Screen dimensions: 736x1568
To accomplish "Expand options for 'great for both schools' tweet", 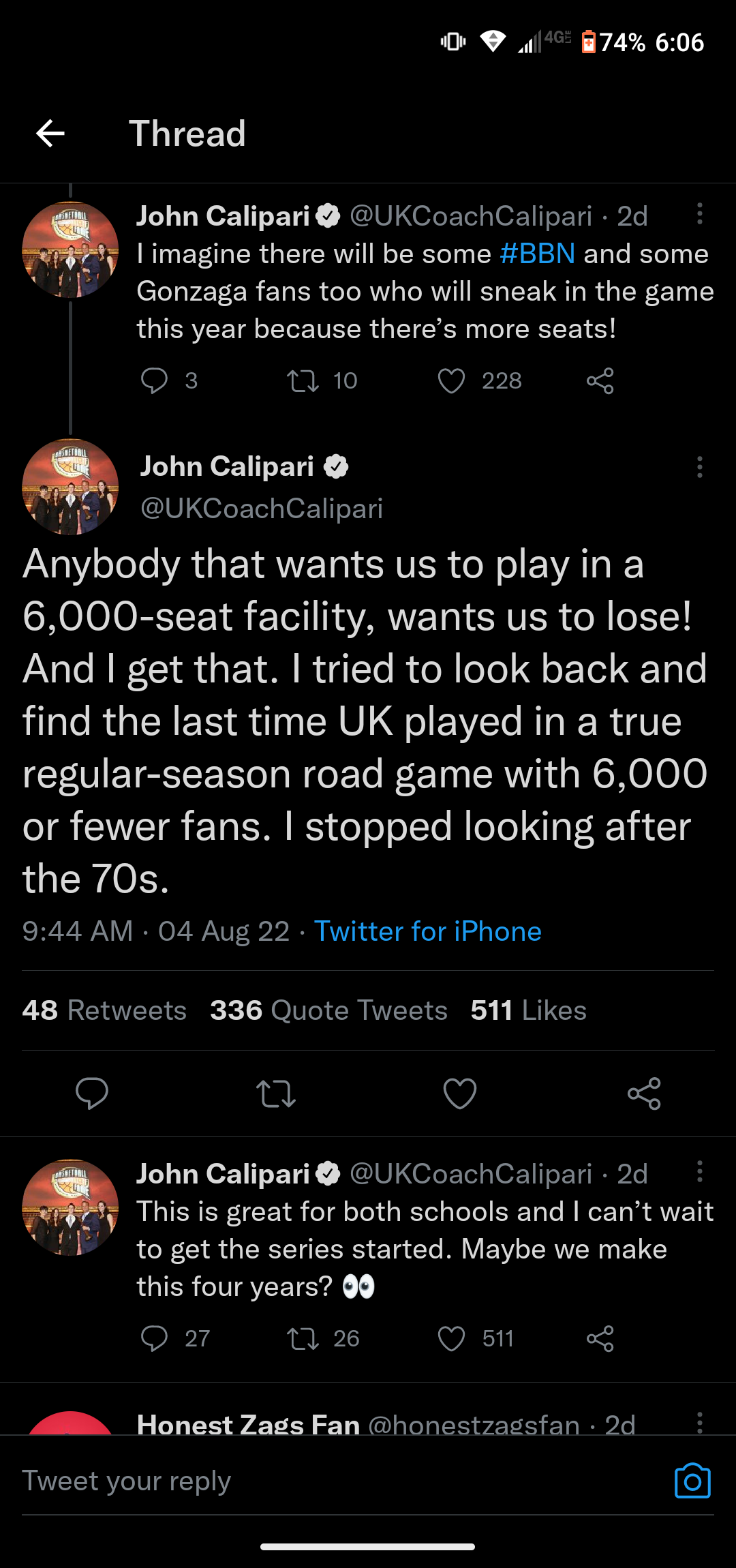I will 699,1172.
